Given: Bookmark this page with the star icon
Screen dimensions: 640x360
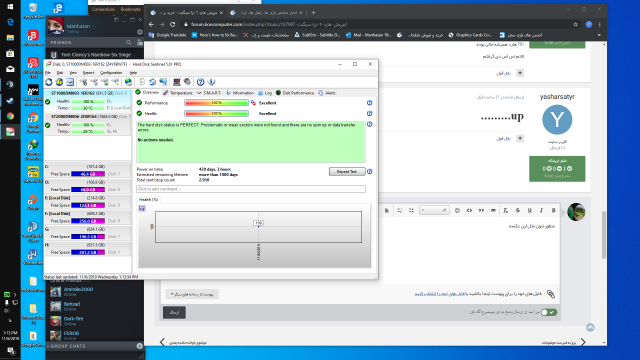Looking at the screenshot, I should click(x=576, y=24).
